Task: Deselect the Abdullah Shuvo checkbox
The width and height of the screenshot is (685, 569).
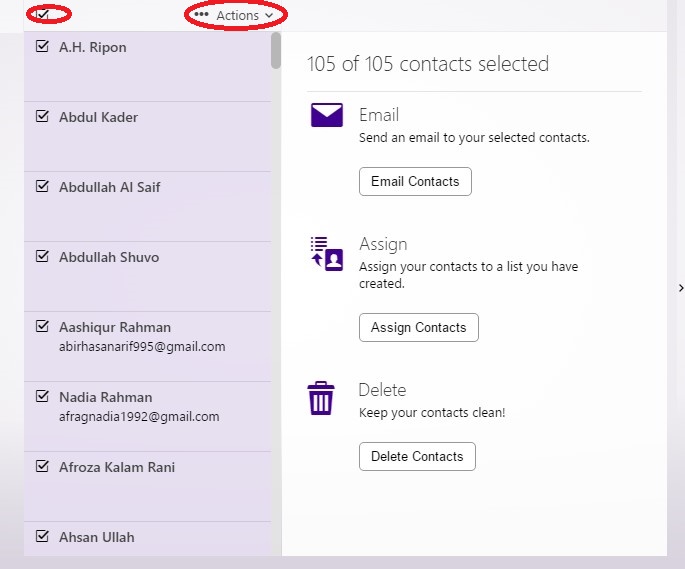Action: [x=42, y=256]
